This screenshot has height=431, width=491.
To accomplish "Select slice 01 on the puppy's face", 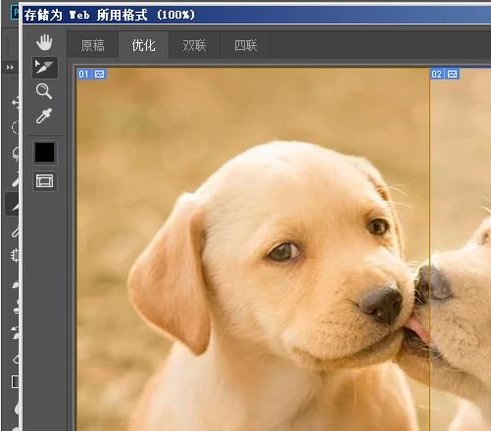I will (253, 249).
